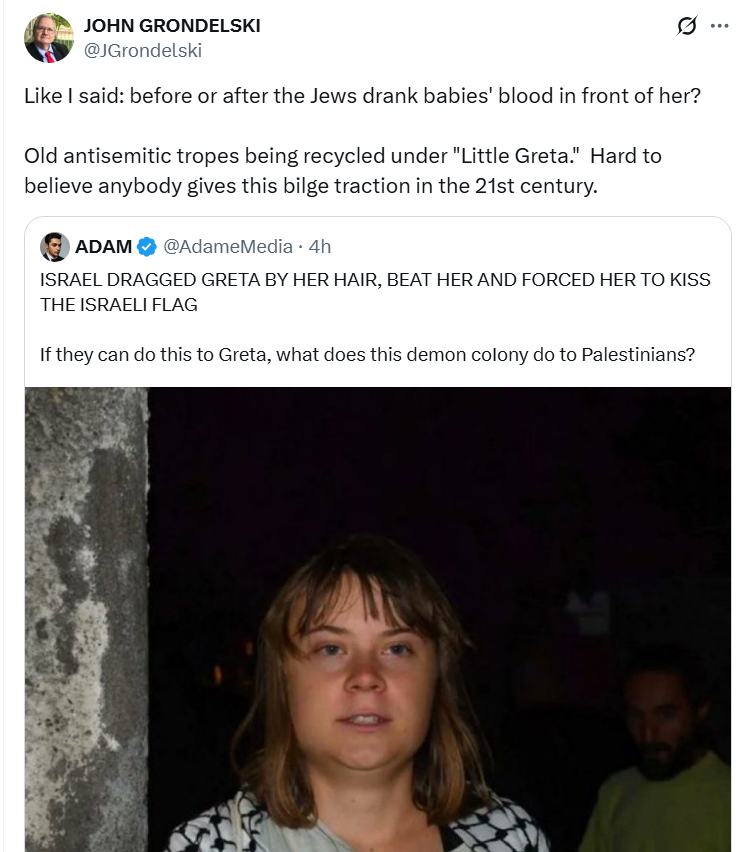Open the three-dot more options menu

pyautogui.click(x=720, y=27)
